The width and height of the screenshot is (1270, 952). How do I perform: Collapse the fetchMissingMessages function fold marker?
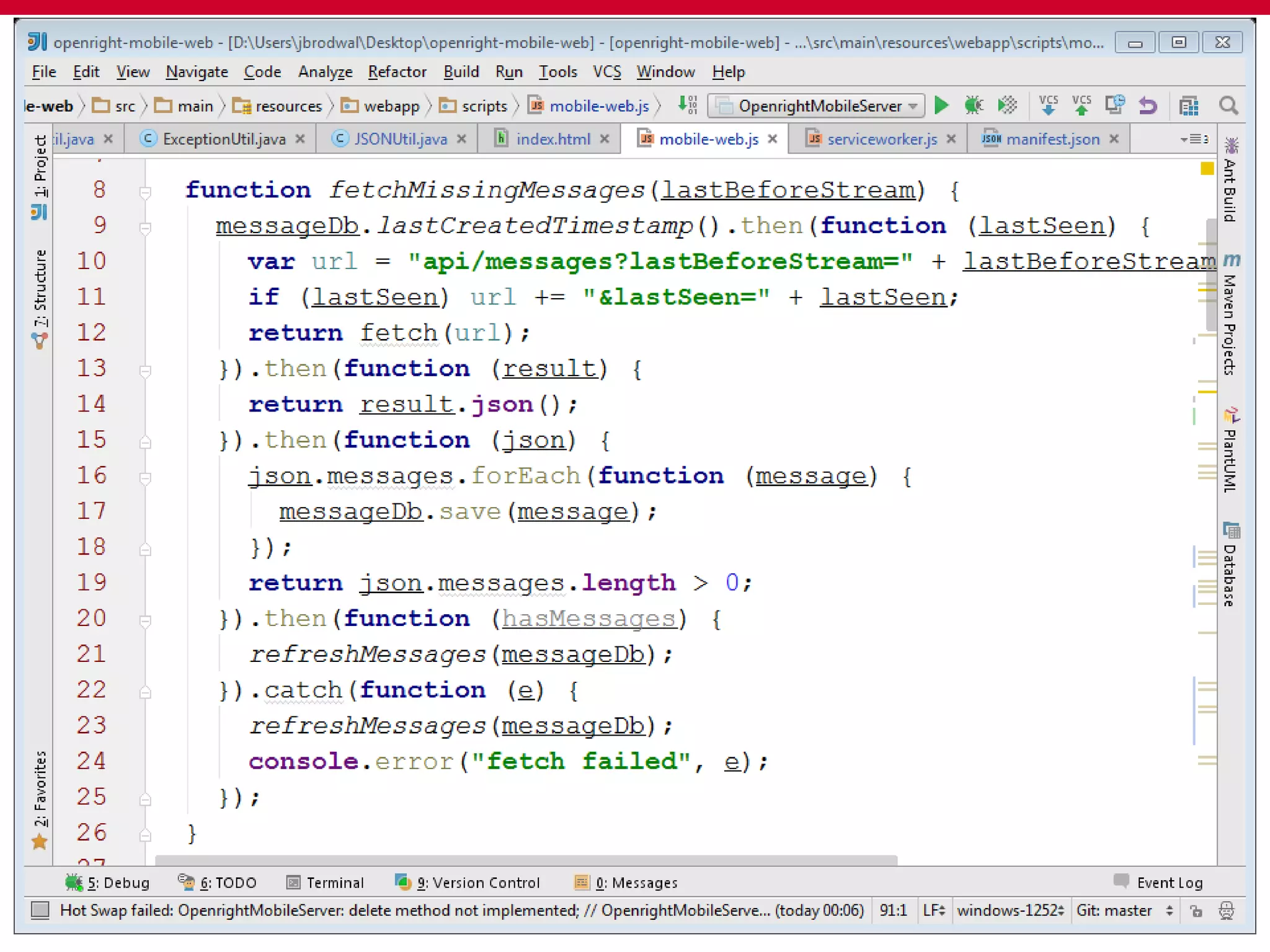click(145, 192)
